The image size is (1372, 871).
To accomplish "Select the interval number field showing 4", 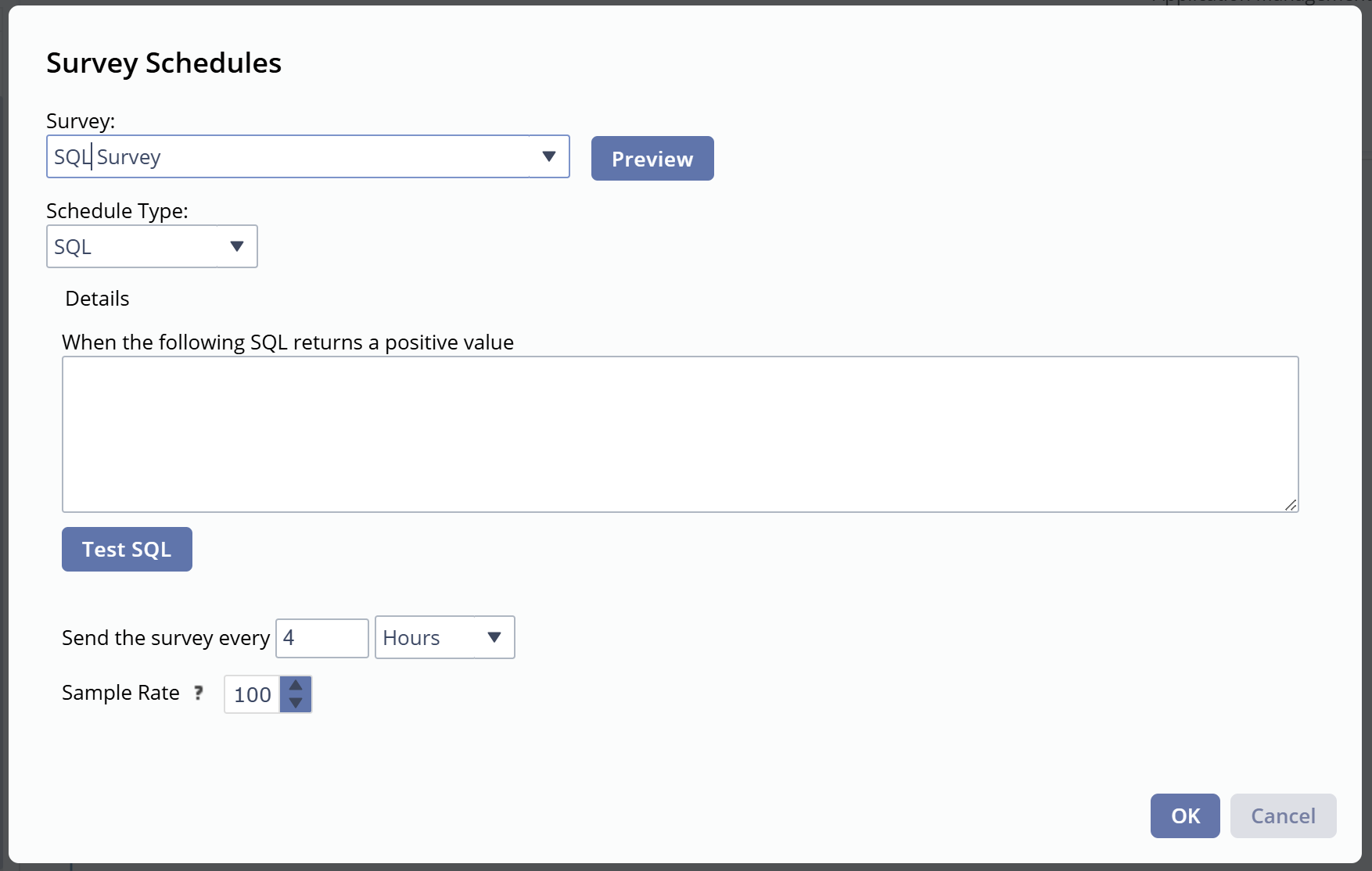I will [x=321, y=638].
